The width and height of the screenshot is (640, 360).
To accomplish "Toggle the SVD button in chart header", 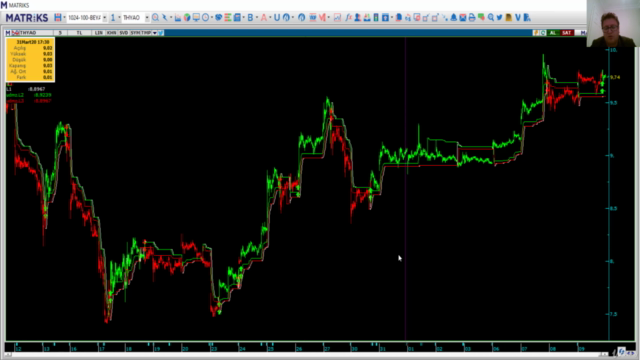I will (x=124, y=33).
